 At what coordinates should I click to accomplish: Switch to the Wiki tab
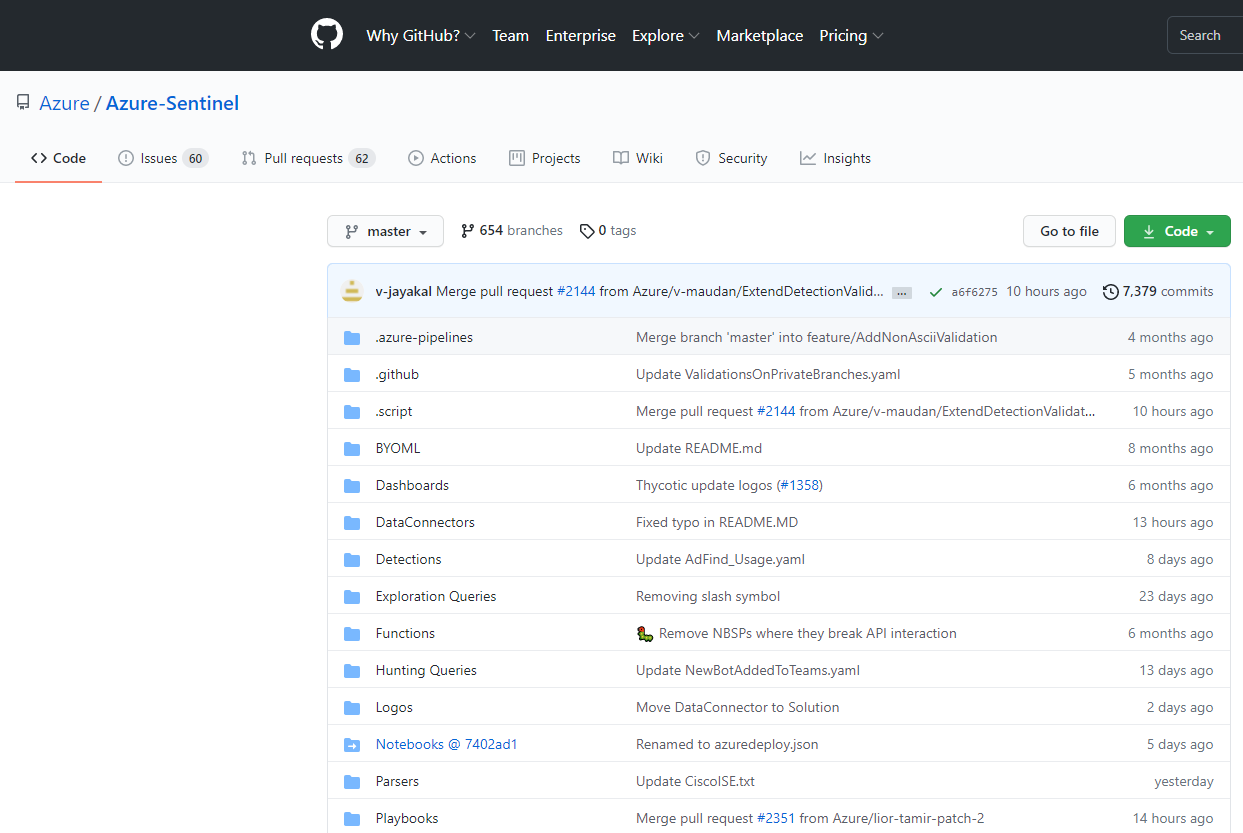(638, 158)
